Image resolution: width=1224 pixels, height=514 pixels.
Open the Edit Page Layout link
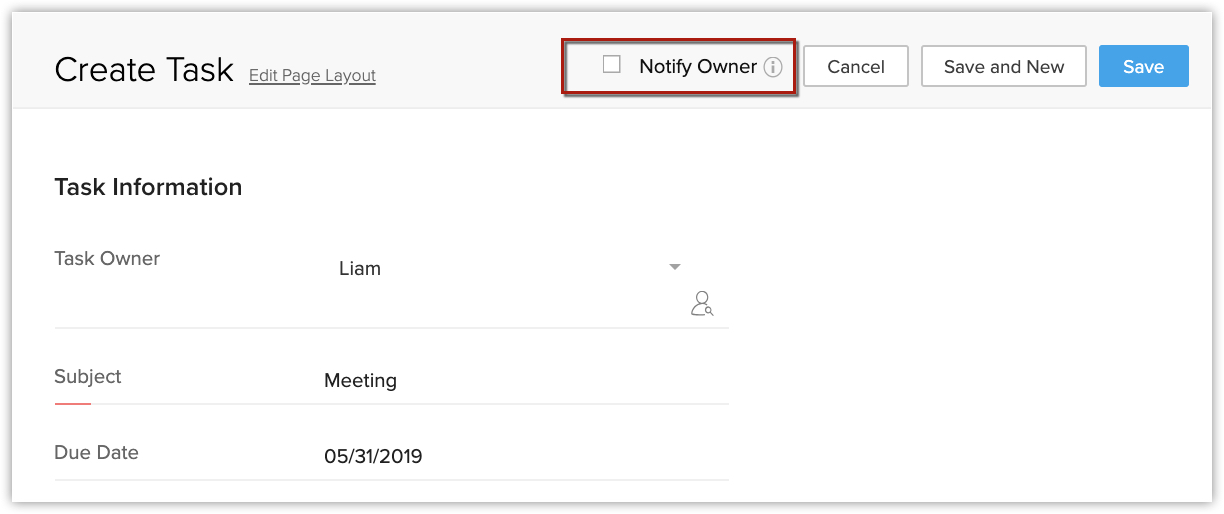pyautogui.click(x=312, y=76)
